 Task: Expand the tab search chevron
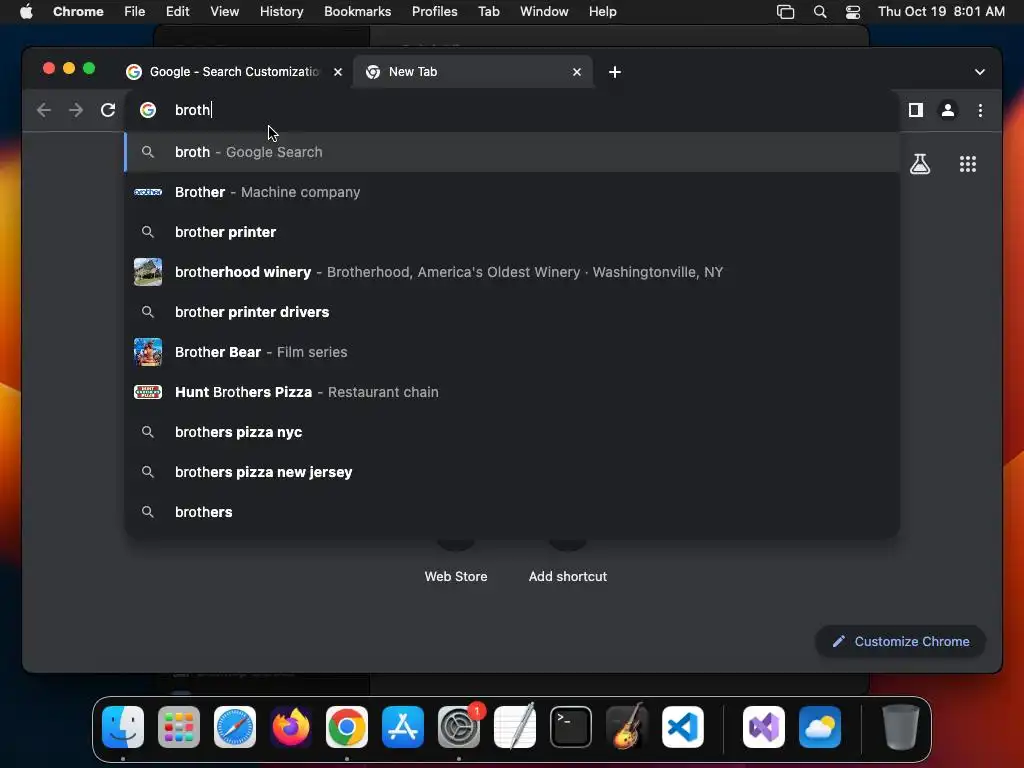[980, 72]
